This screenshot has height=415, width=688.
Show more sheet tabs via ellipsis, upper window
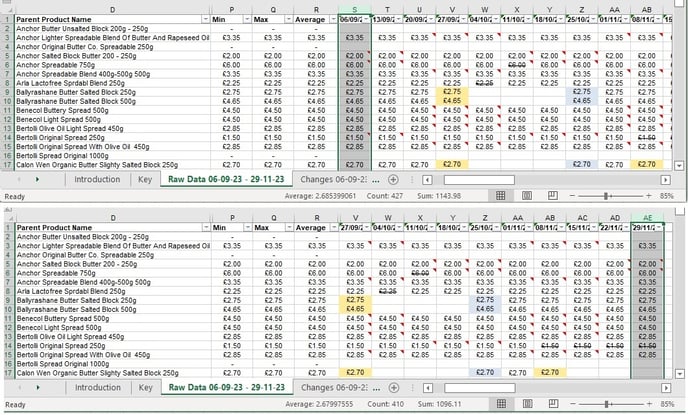pyautogui.click(x=376, y=180)
